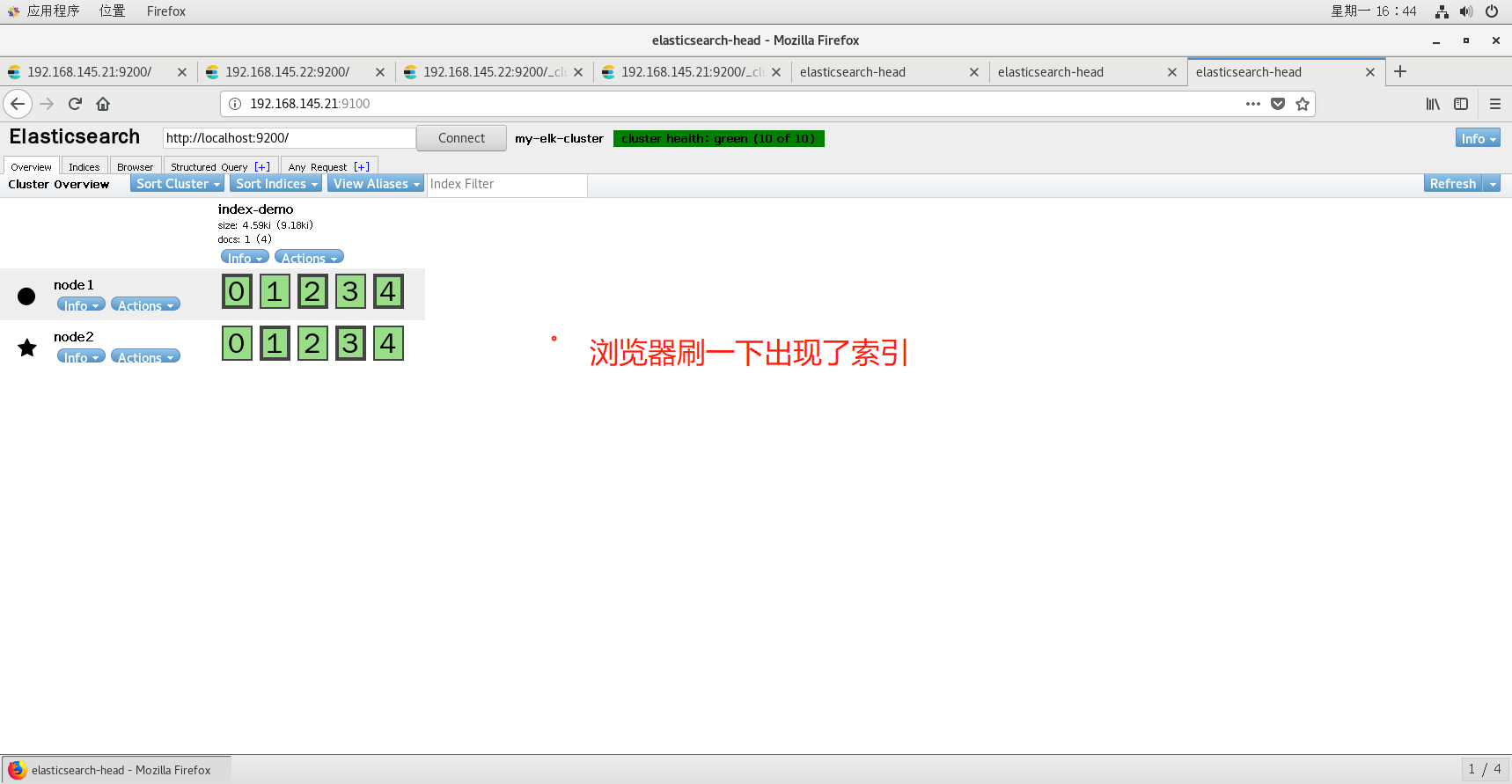Toggle the Firefox sidebar view icon
1512x784 pixels.
(x=1461, y=104)
